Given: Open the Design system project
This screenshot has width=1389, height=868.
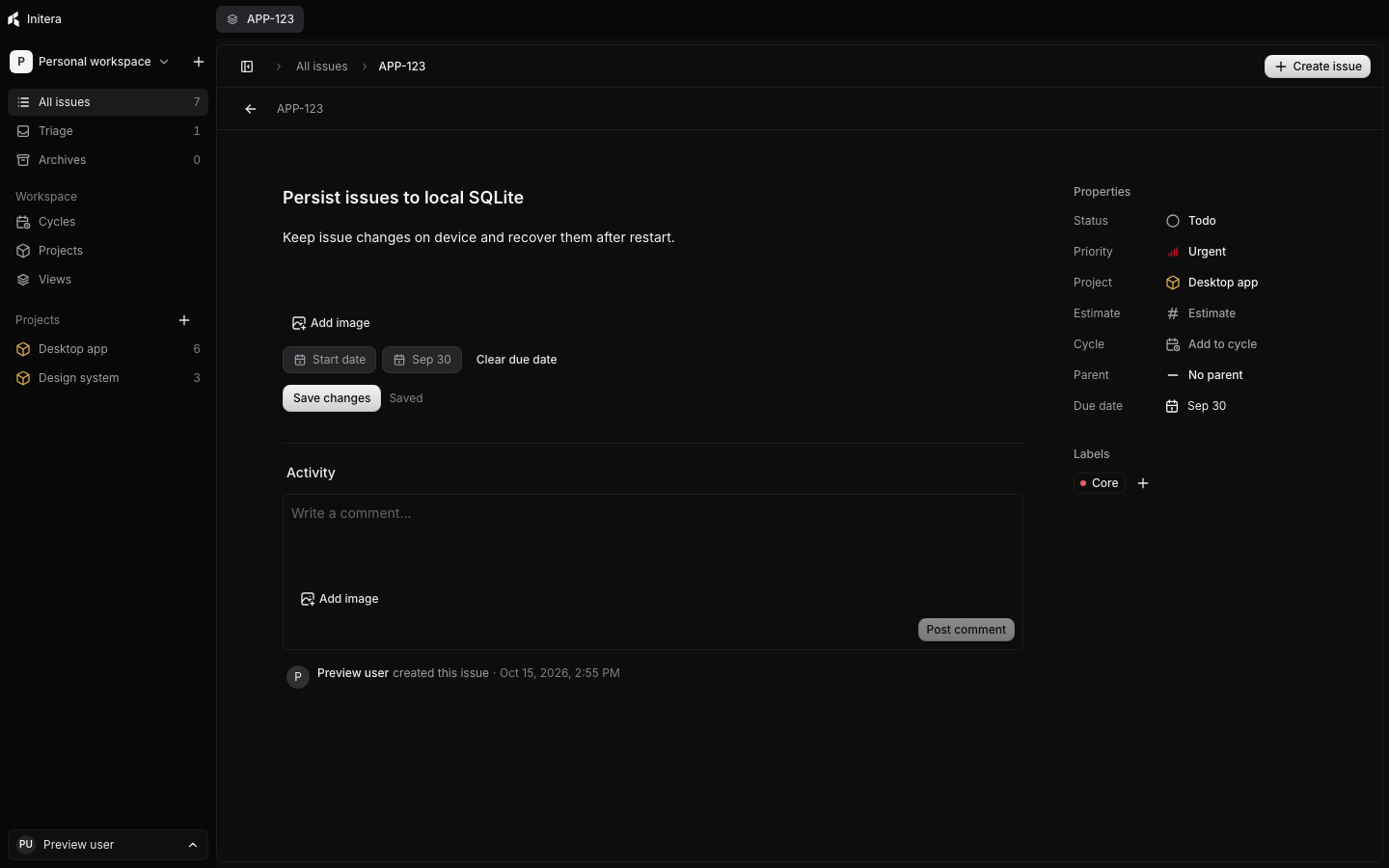Looking at the screenshot, I should click(x=108, y=378).
